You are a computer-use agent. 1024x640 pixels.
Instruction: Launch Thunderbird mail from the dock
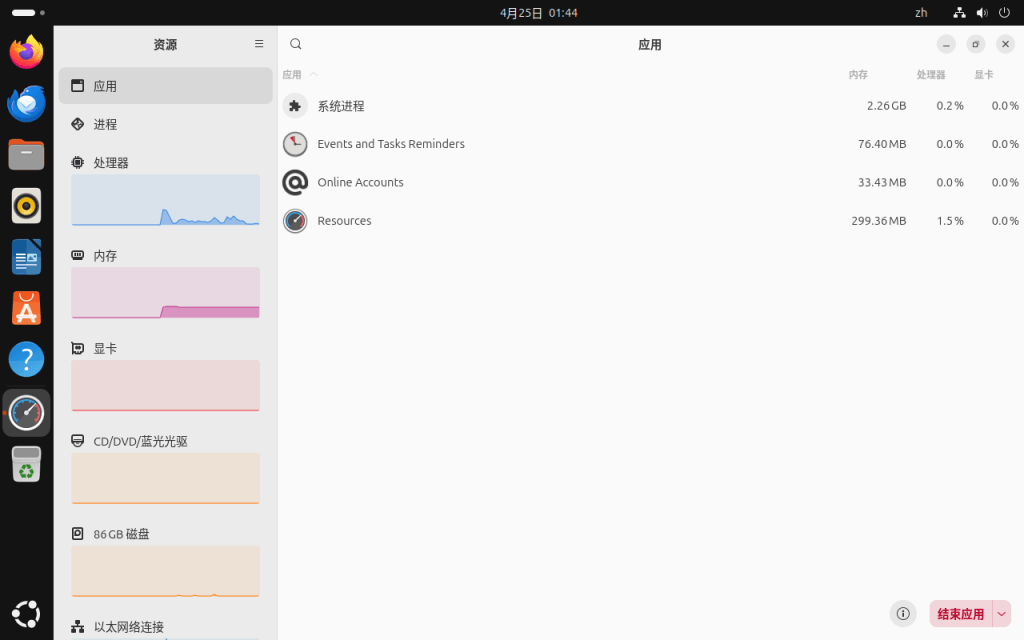(x=26, y=103)
